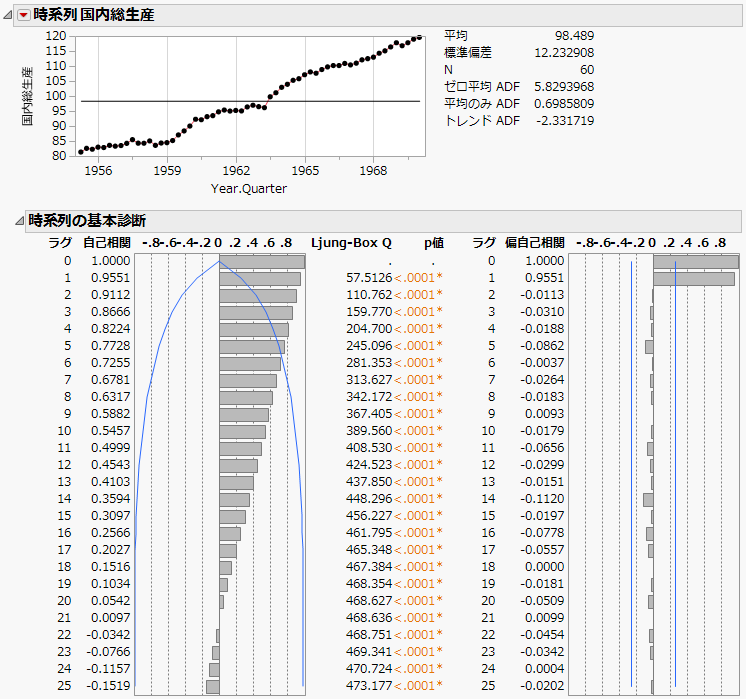
Task: Select autocorrelation value 0.7728 at lag 5
Action: click(x=110, y=346)
